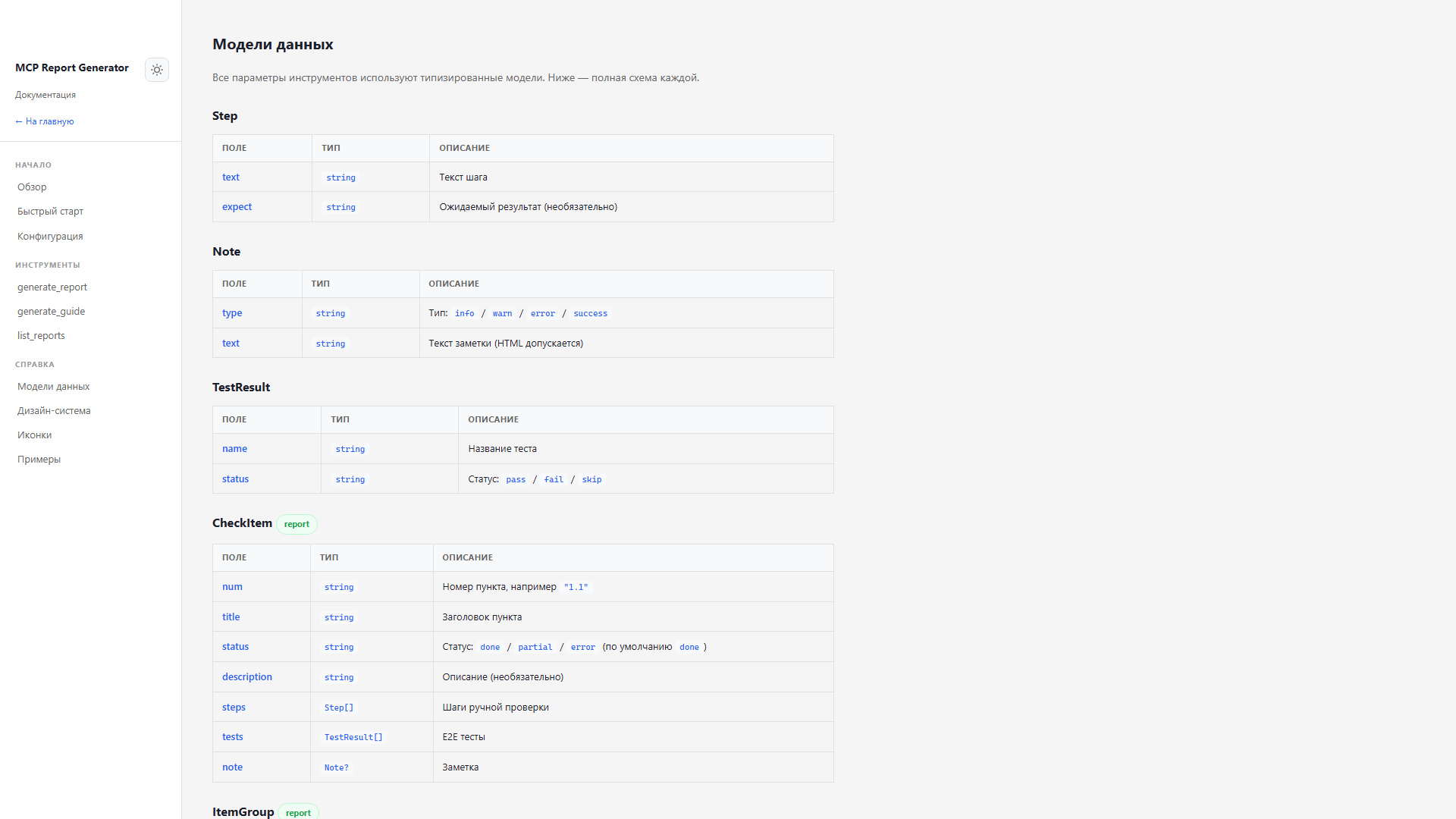
Task: Open 'Быстрый старт' in sidebar
Action: [x=50, y=212]
